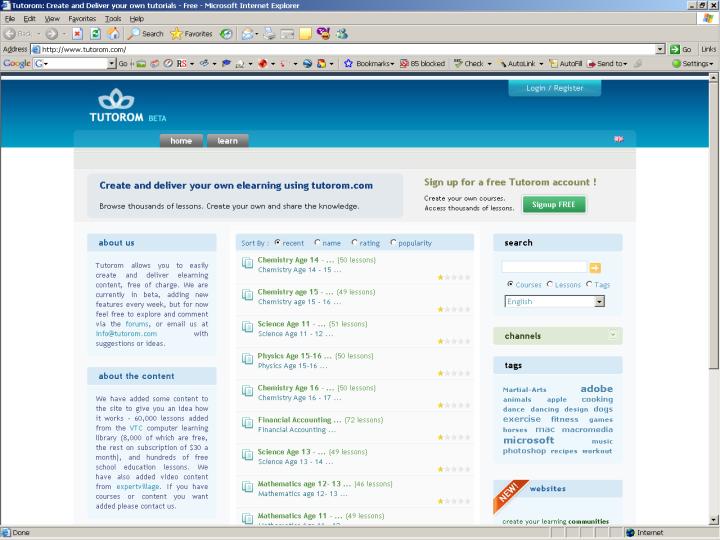Go to the browser Home page icon

pos(113,34)
